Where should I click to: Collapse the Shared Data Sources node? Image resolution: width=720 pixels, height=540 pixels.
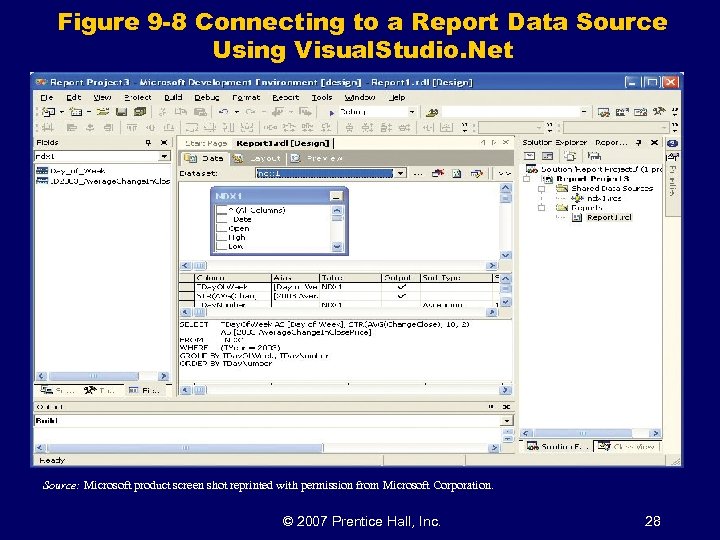pyautogui.click(x=542, y=189)
